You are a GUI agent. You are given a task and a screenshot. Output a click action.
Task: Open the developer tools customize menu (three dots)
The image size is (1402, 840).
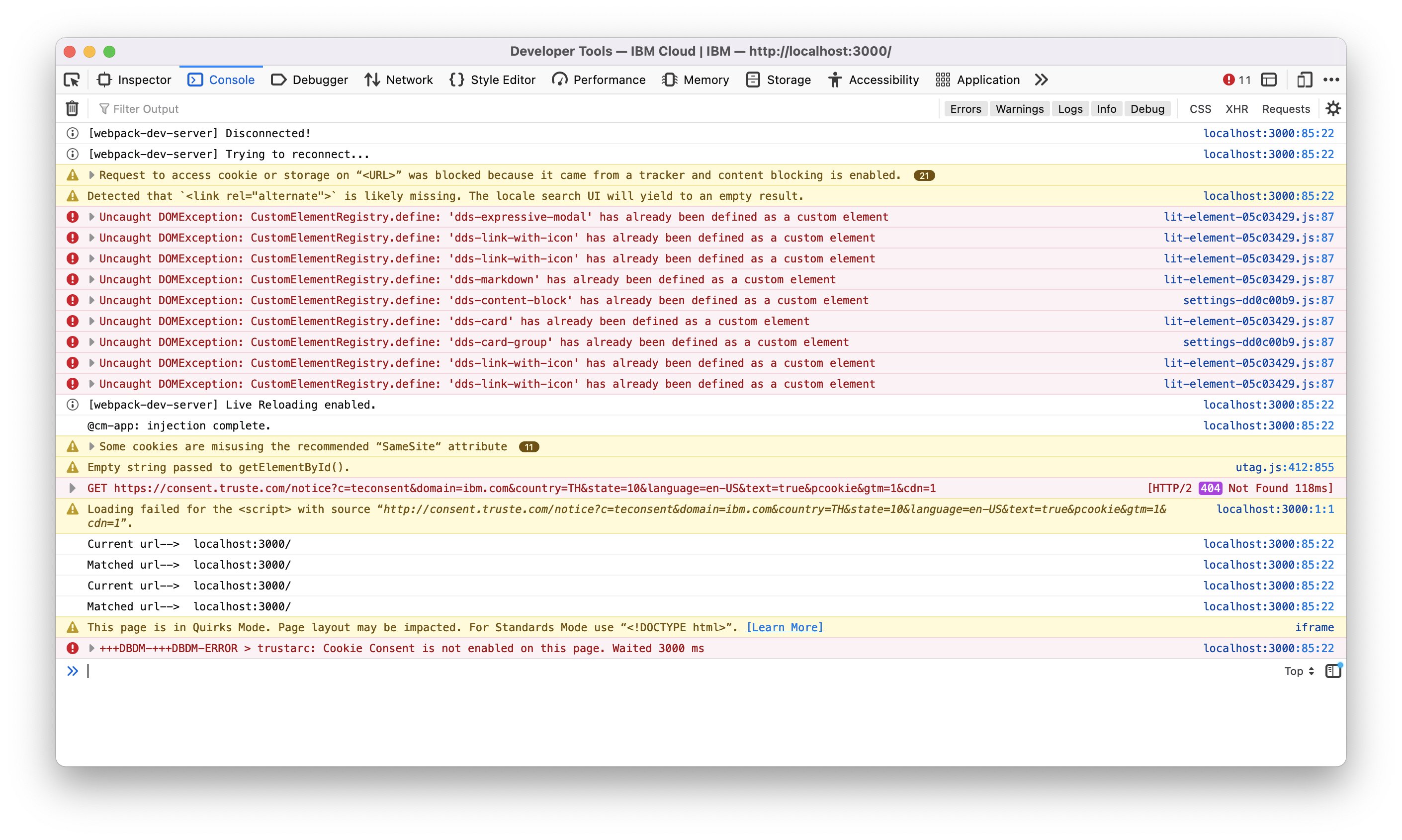point(1332,80)
